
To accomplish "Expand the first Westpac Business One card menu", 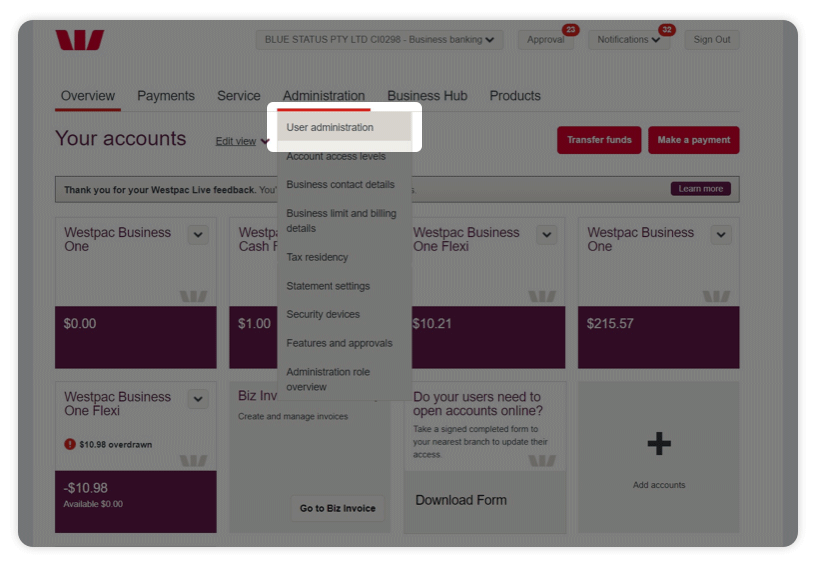I will (198, 235).
